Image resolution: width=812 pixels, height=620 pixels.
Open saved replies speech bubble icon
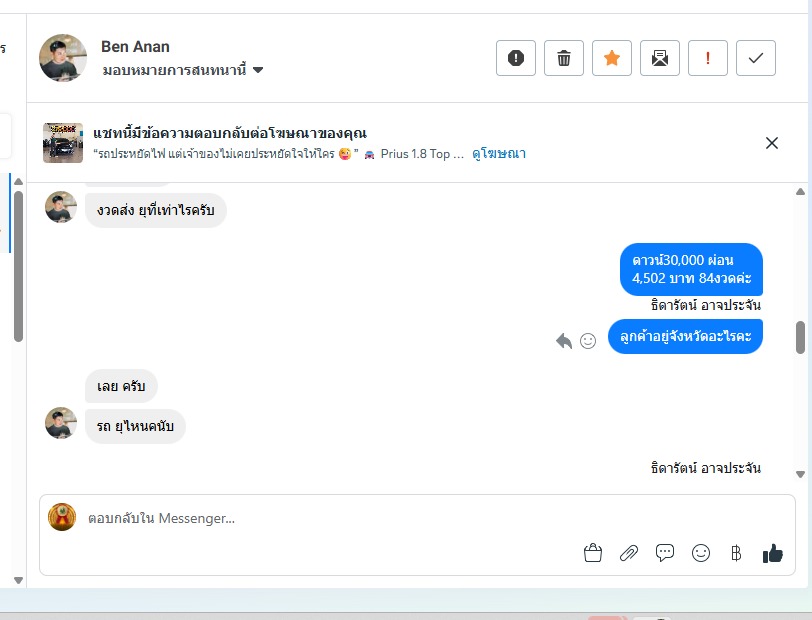point(665,553)
